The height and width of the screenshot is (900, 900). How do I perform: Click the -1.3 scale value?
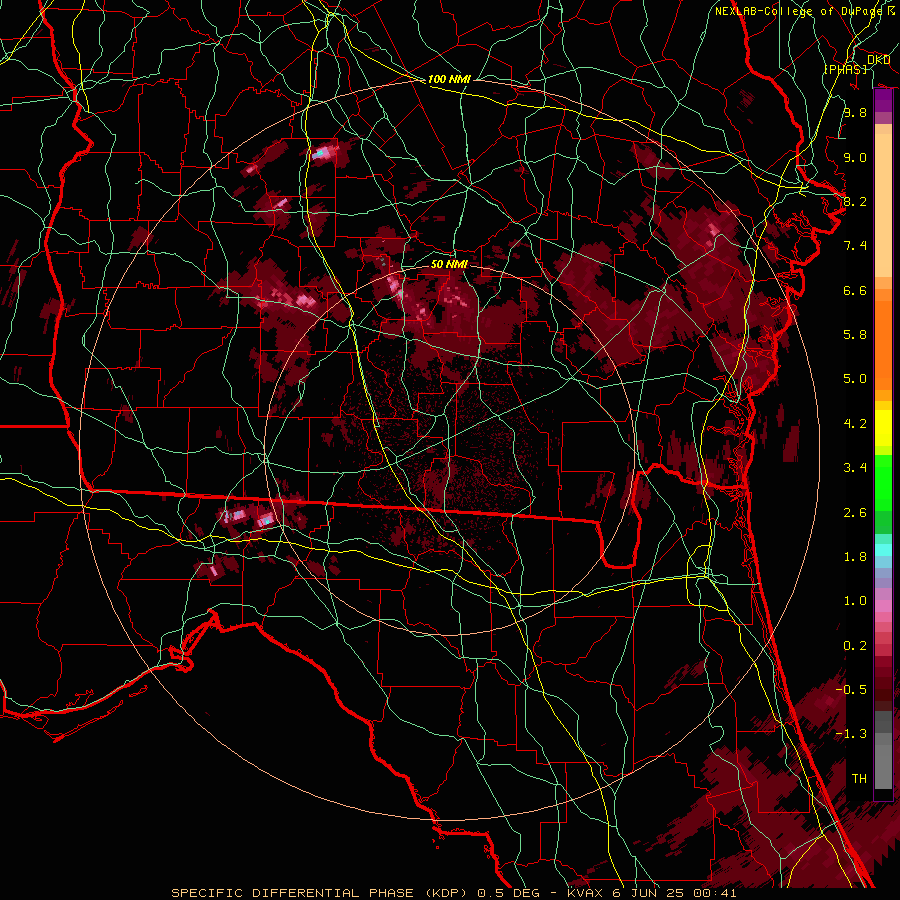(x=851, y=734)
